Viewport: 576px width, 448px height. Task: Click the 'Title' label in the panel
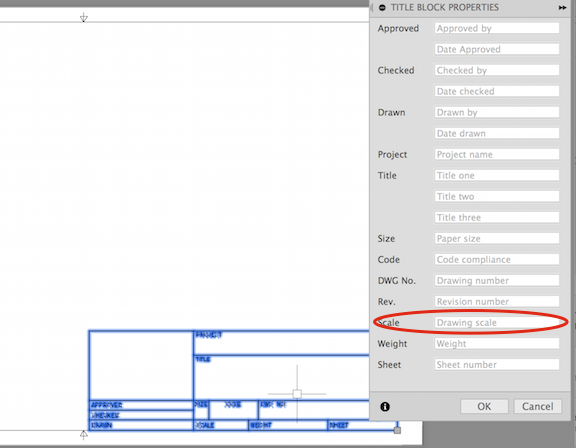[x=387, y=176]
